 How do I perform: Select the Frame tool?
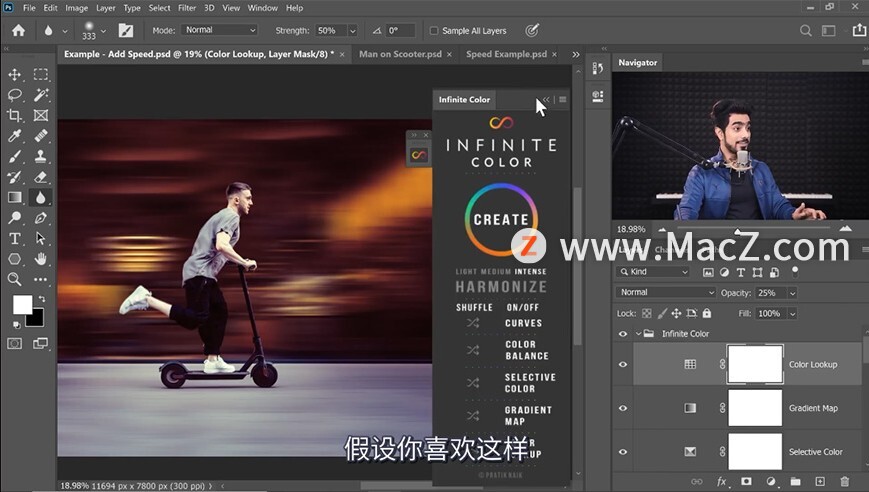[40, 115]
